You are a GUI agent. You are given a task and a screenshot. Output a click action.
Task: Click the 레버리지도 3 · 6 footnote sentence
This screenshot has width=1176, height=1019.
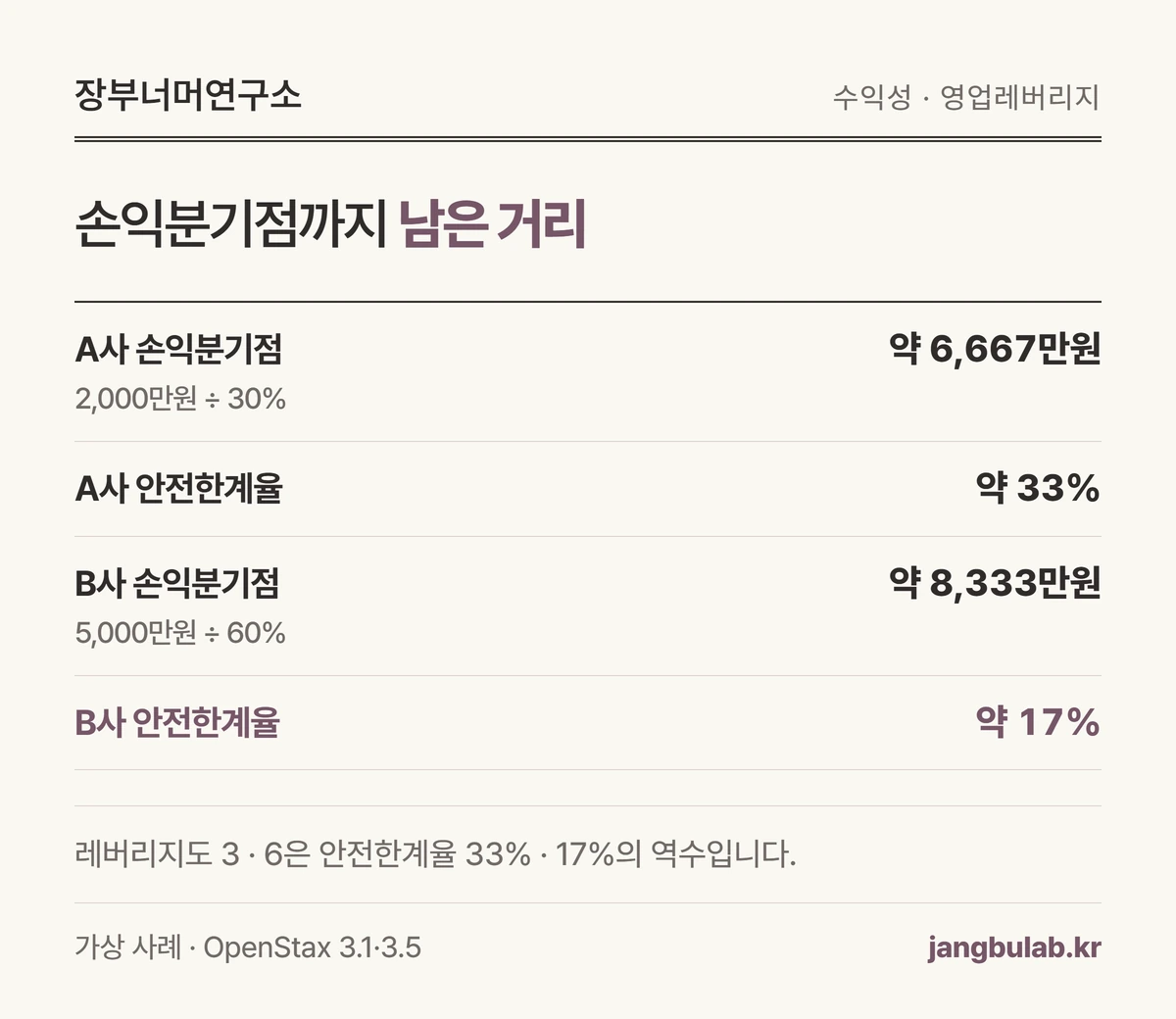point(435,854)
